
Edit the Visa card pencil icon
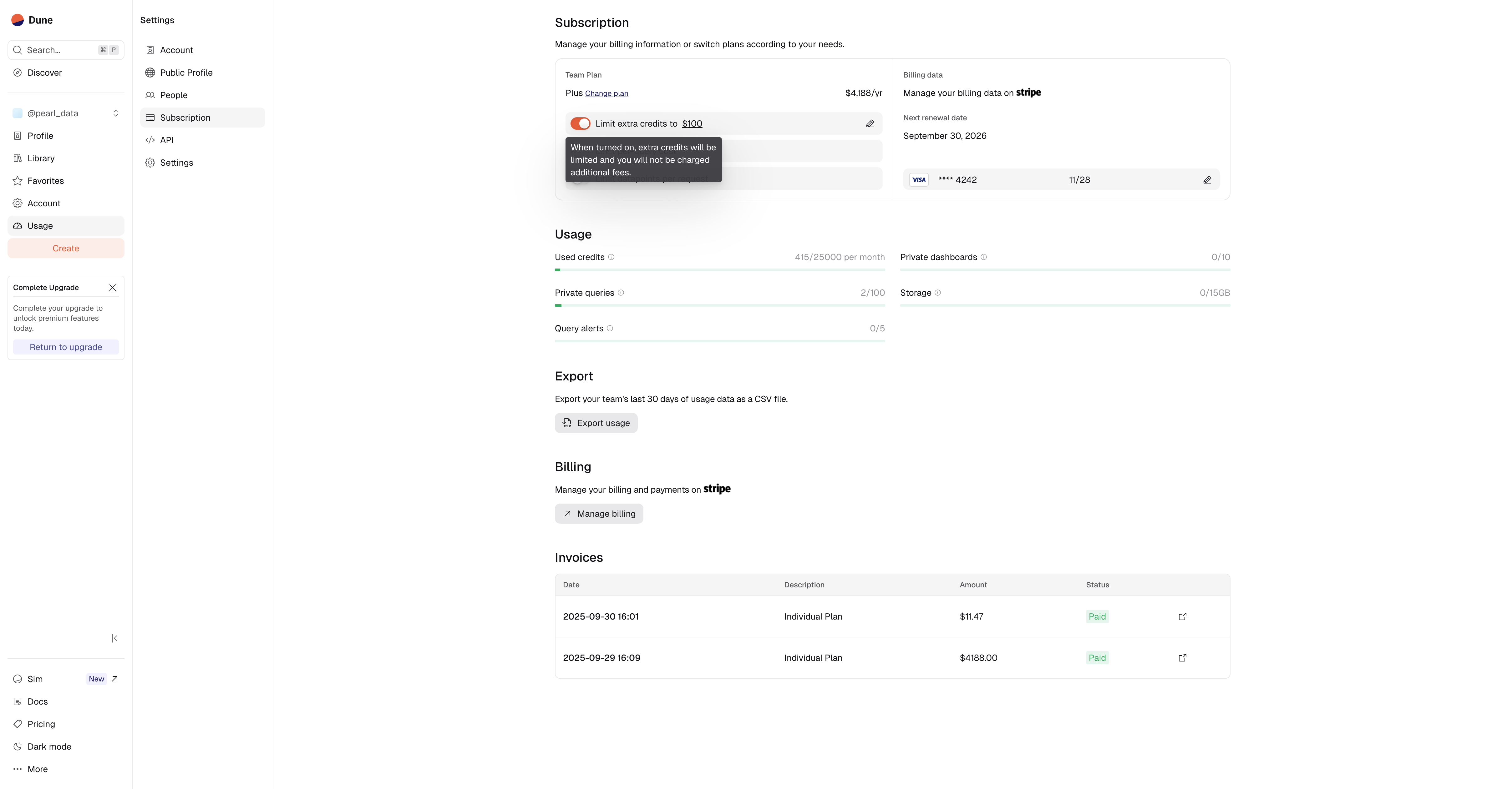[x=1207, y=180]
